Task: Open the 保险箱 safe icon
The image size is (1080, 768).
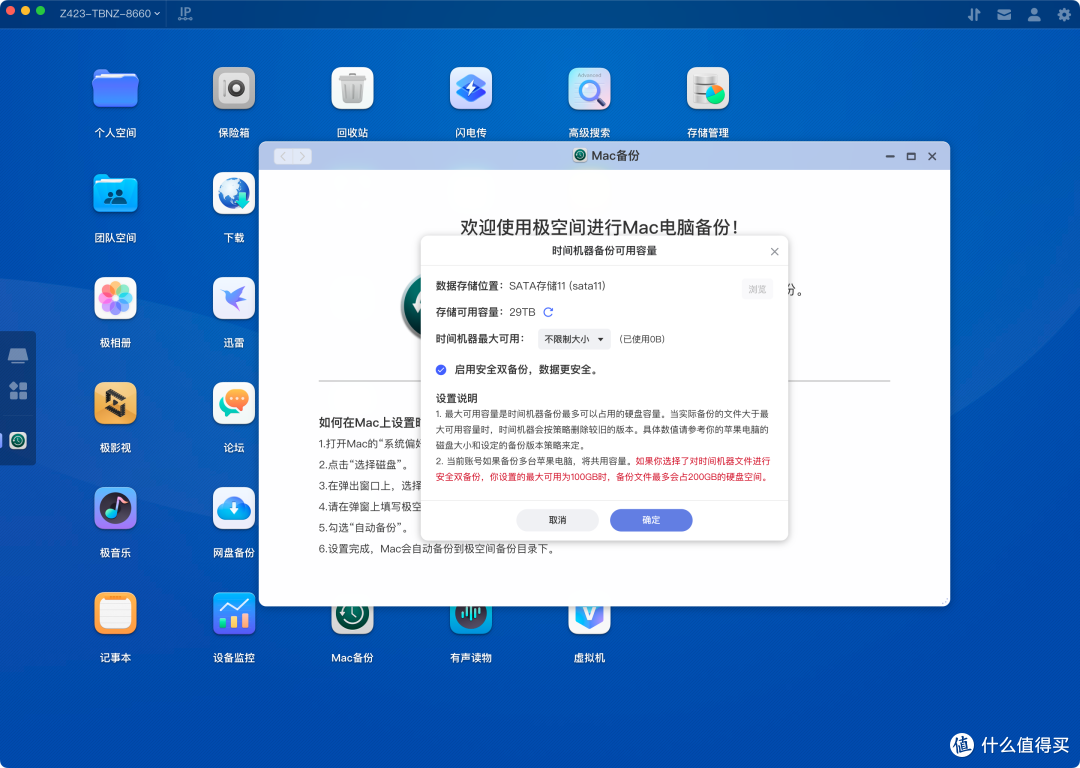Action: coord(233,89)
